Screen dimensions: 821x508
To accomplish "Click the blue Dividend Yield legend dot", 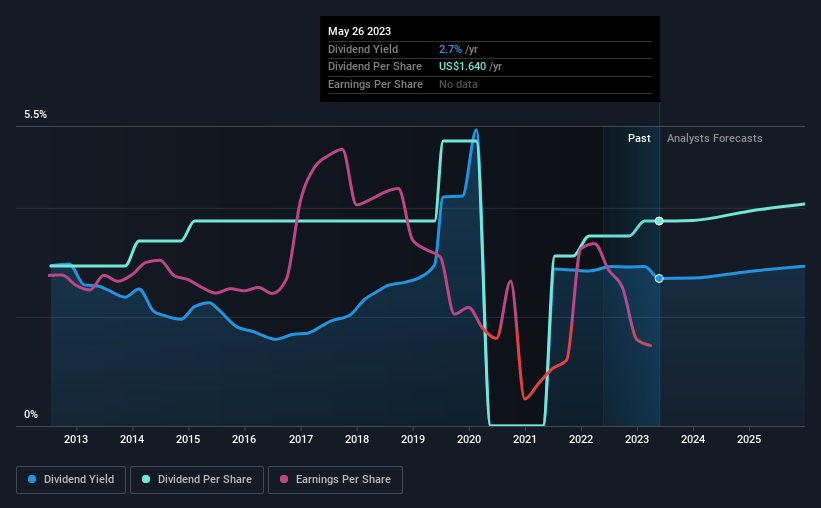I will [32, 479].
